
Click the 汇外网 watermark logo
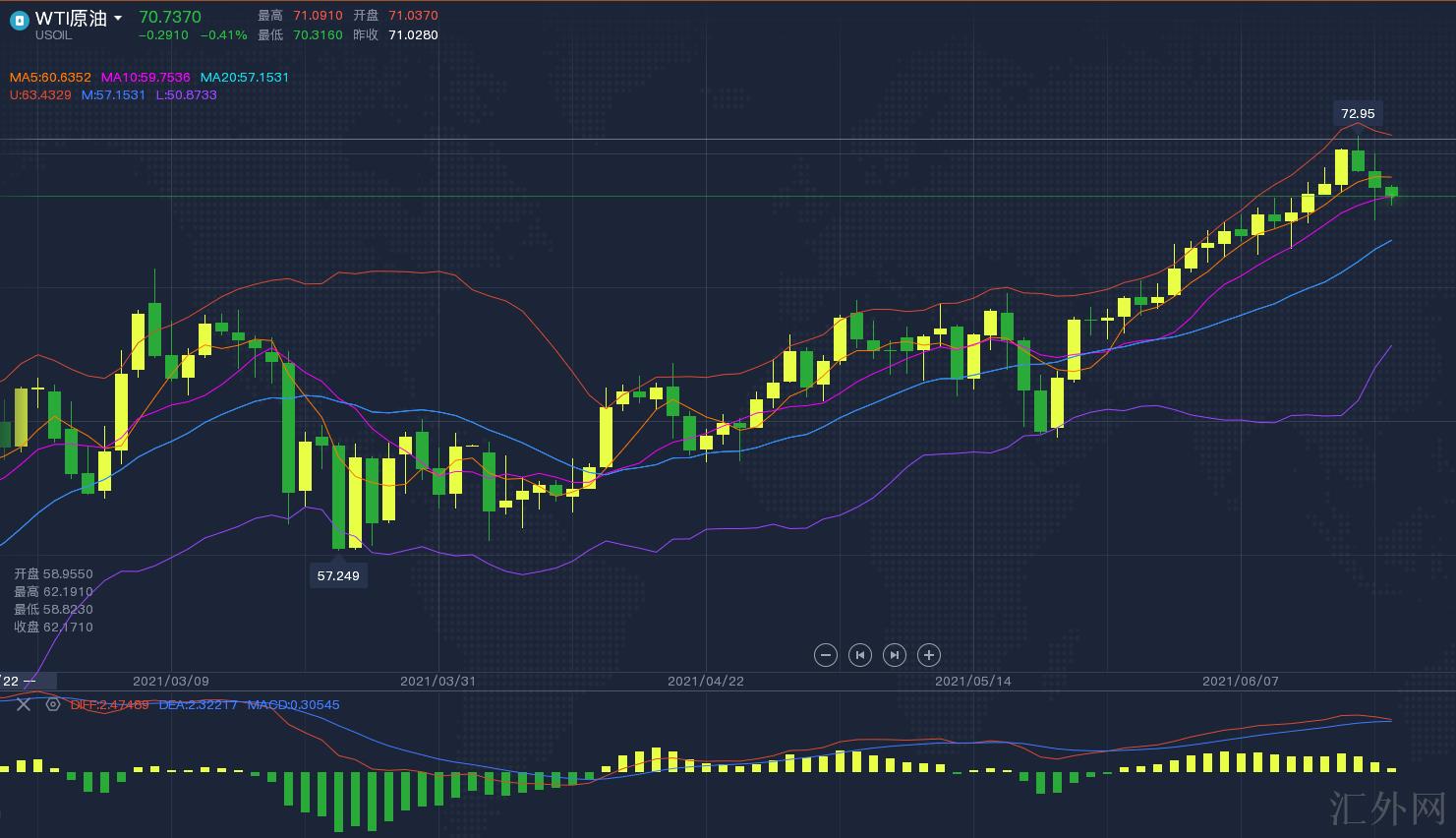point(1387,808)
